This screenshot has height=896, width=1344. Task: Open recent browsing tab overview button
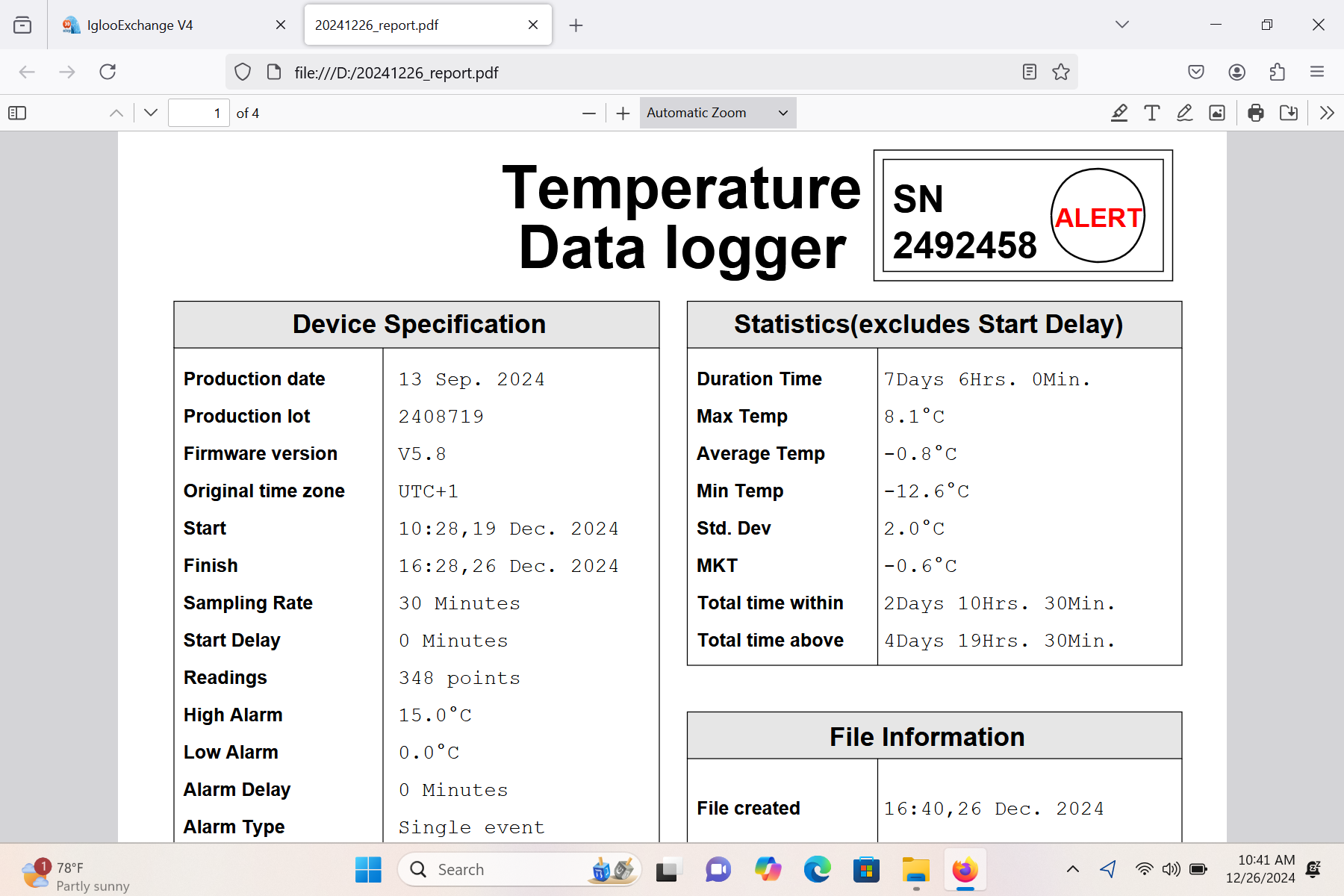click(22, 25)
